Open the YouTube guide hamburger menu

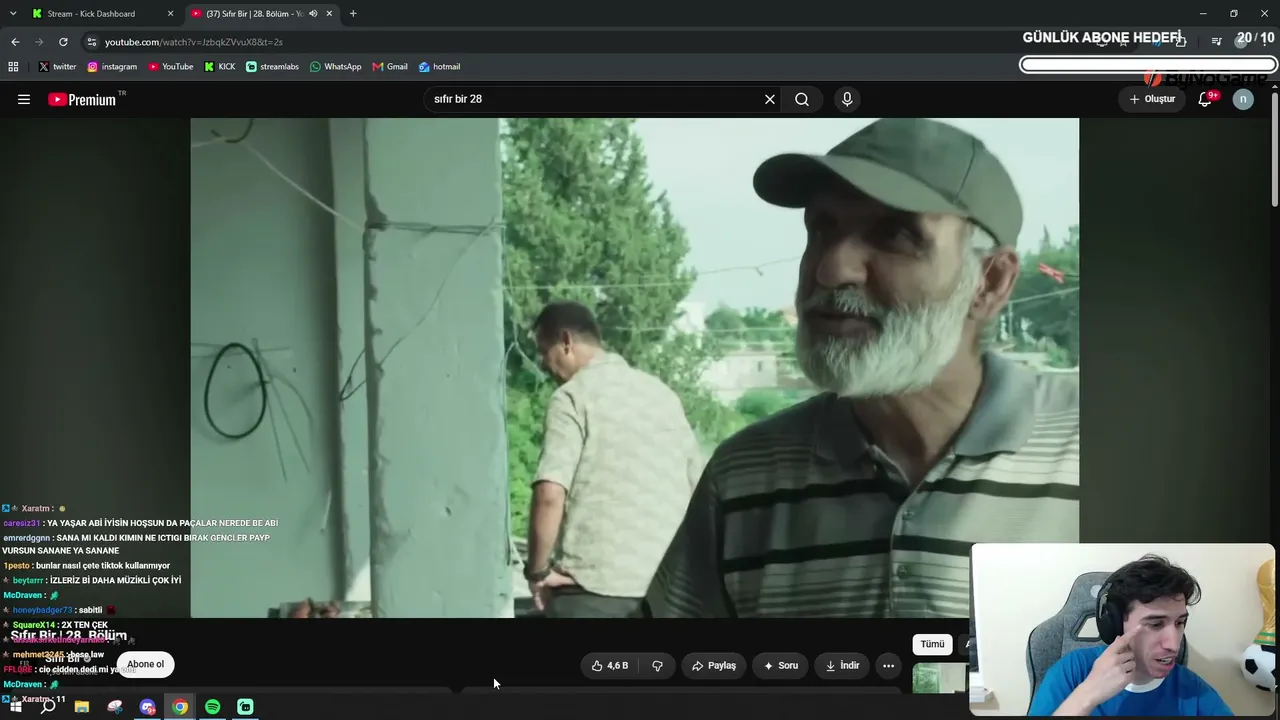click(x=24, y=99)
